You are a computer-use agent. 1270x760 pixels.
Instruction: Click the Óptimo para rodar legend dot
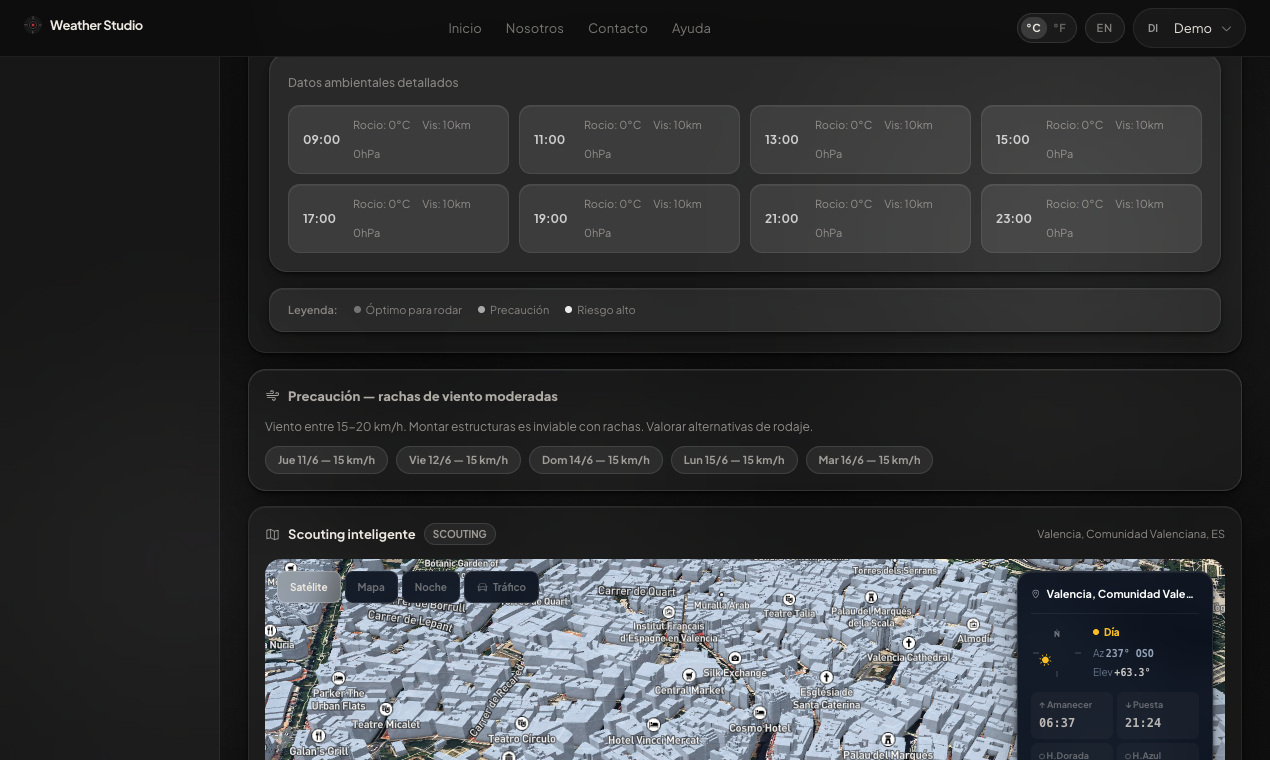coord(357,310)
